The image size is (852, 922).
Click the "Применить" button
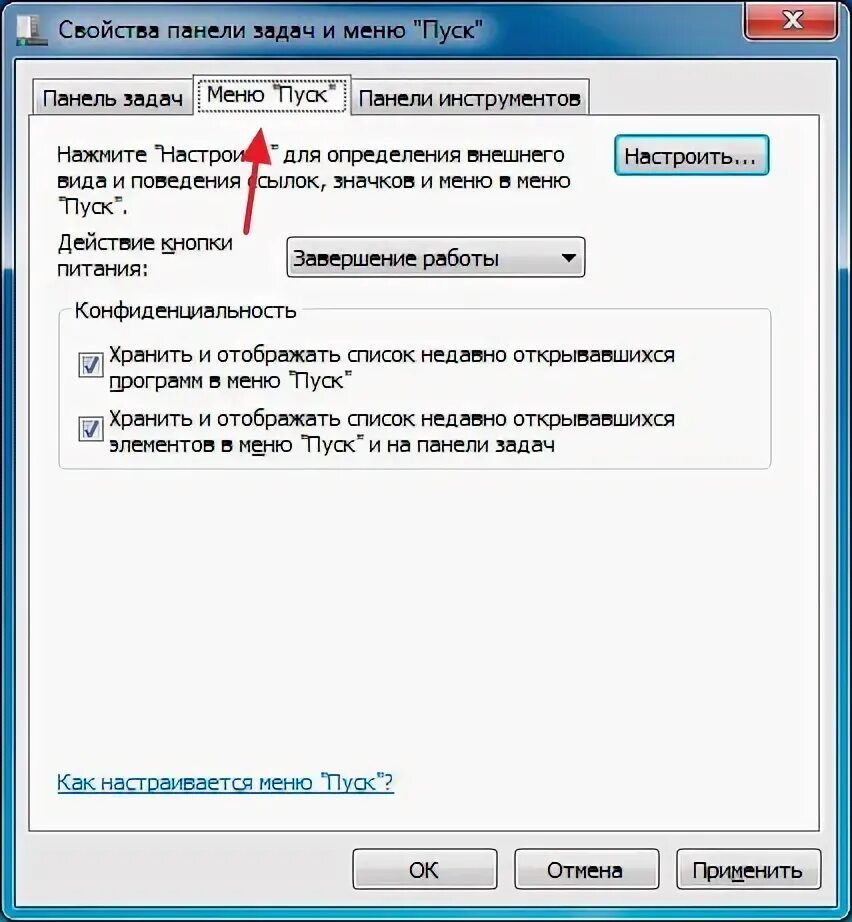748,869
